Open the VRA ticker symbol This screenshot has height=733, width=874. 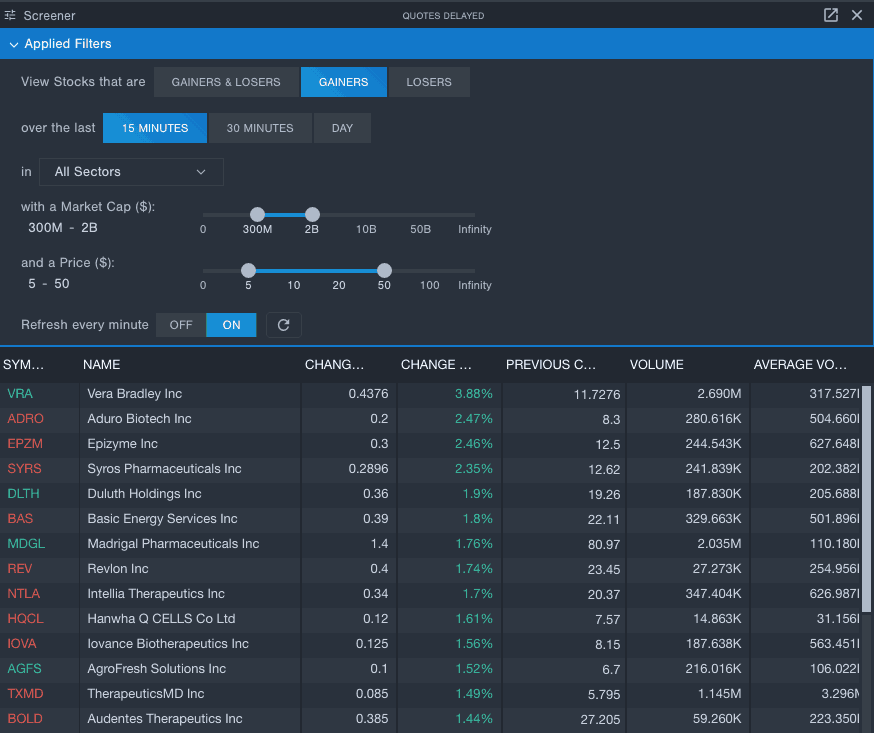click(x=20, y=394)
